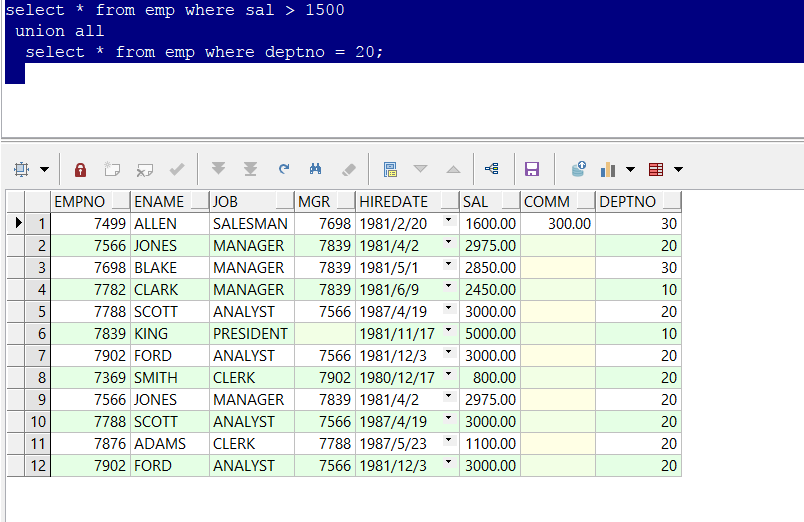
Task: Click the PRESIDENT job cell
Action: point(252,334)
